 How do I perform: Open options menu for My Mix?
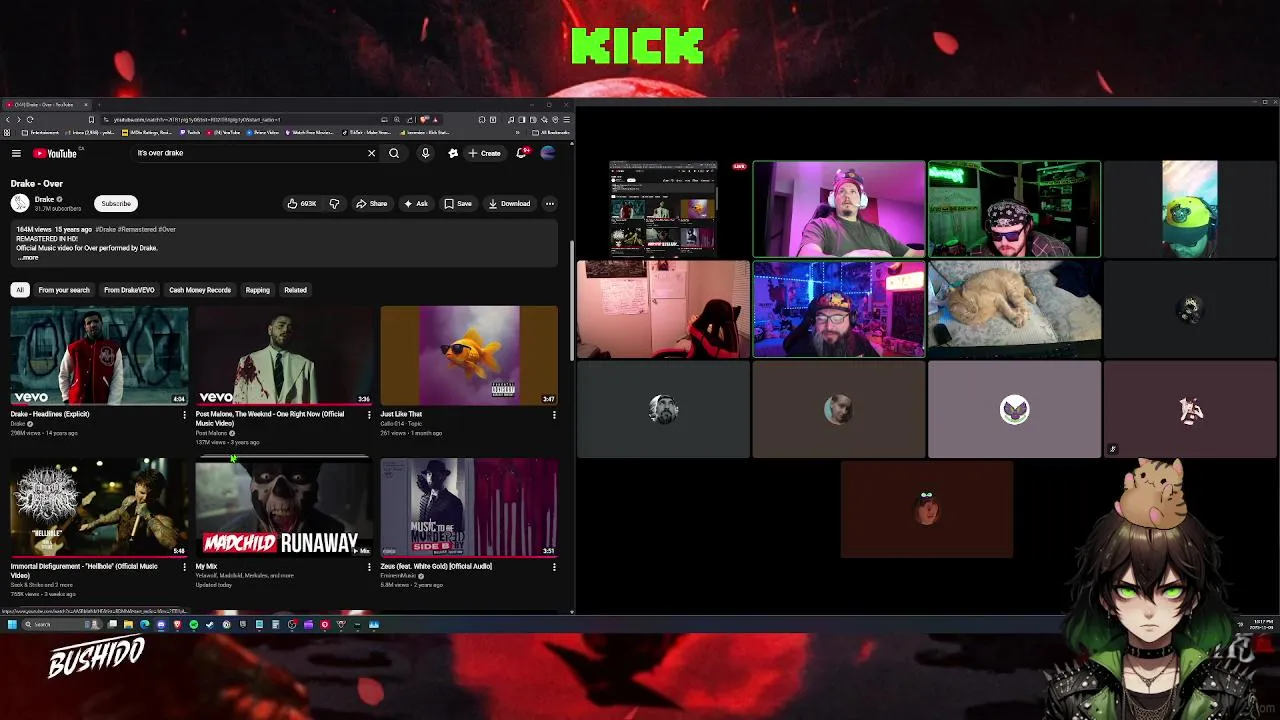(x=369, y=567)
